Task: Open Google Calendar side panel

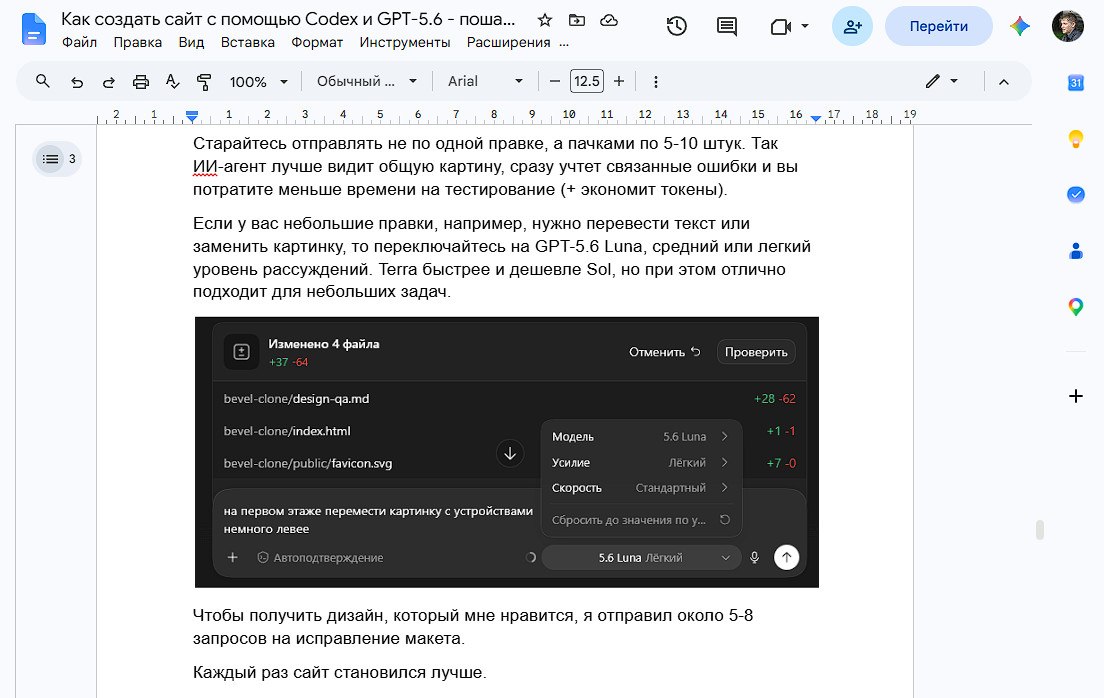Action: (1075, 82)
